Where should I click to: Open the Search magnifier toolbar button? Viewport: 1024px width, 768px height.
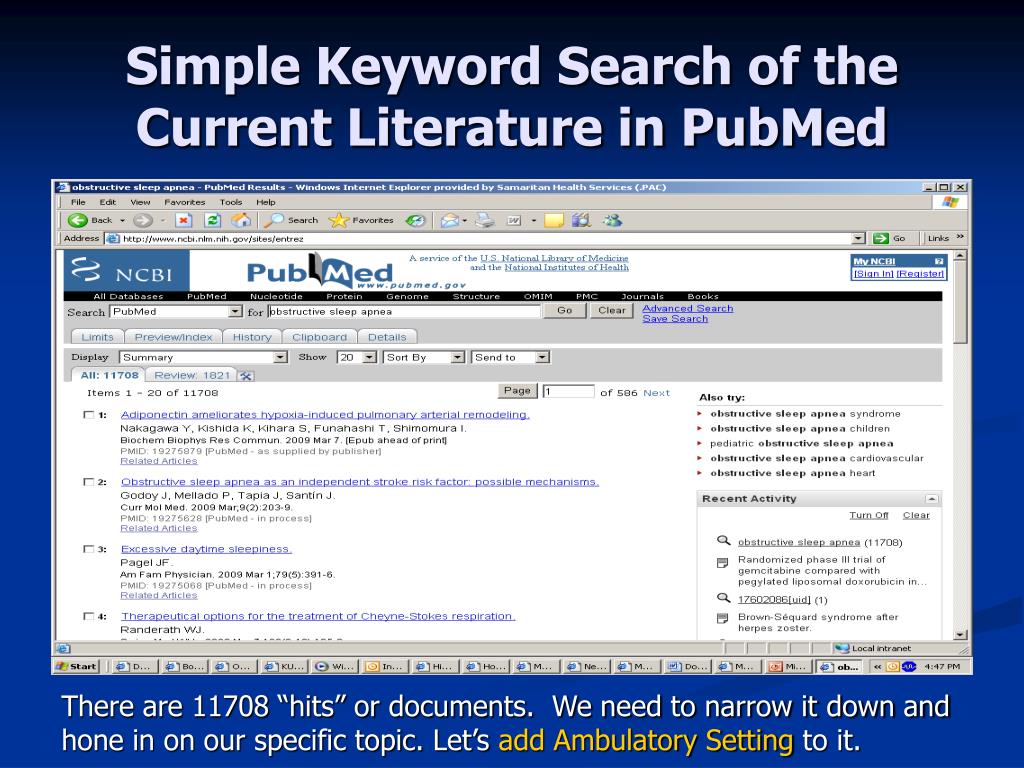tap(291, 221)
